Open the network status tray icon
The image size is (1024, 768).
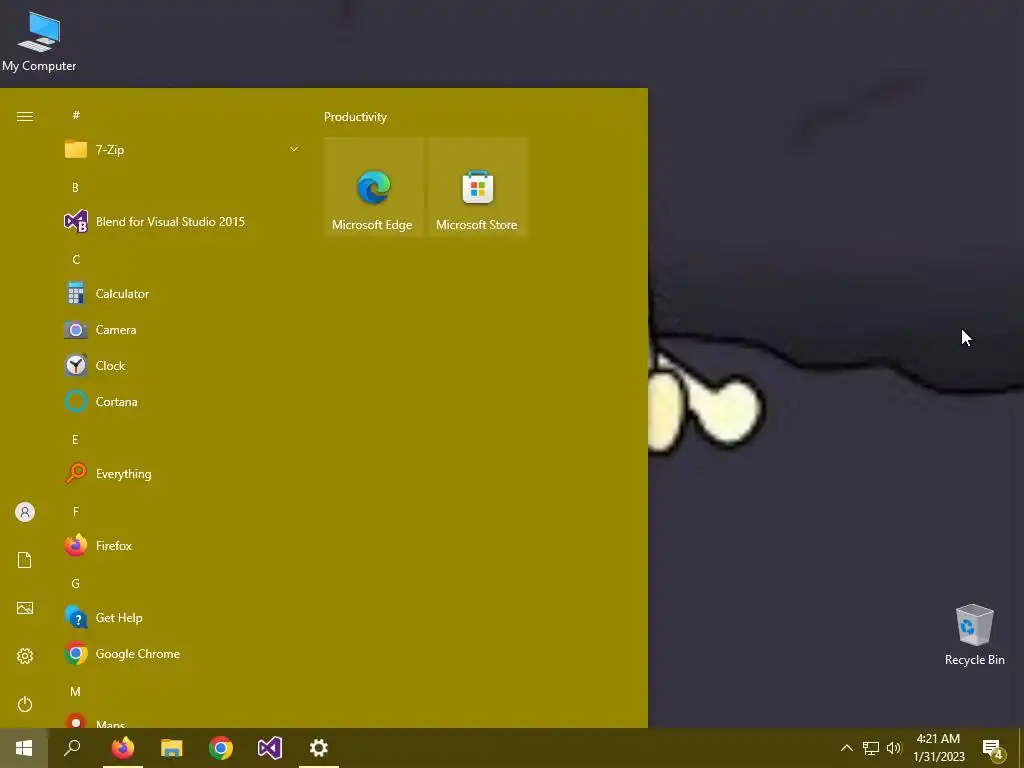pyautogui.click(x=871, y=748)
